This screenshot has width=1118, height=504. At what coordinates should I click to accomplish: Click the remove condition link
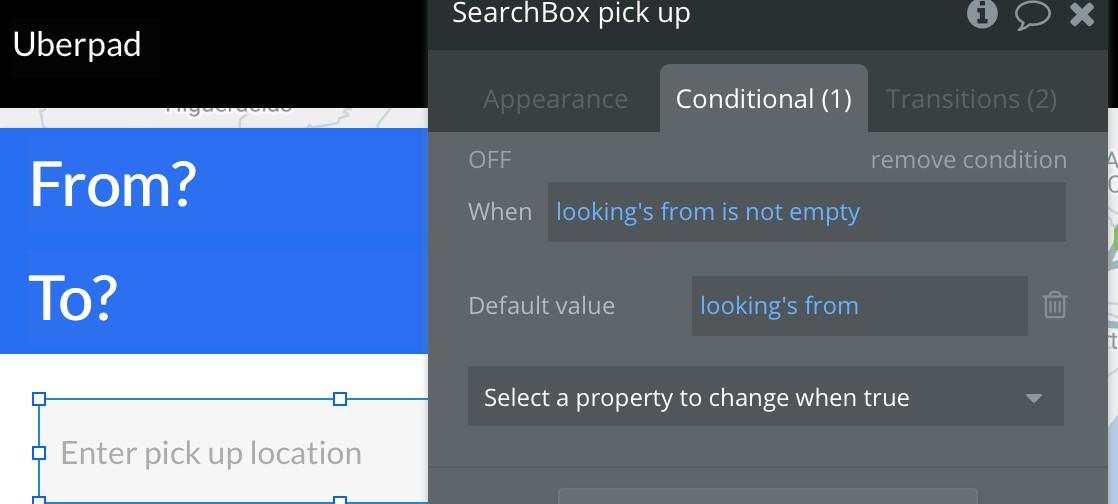click(968, 160)
